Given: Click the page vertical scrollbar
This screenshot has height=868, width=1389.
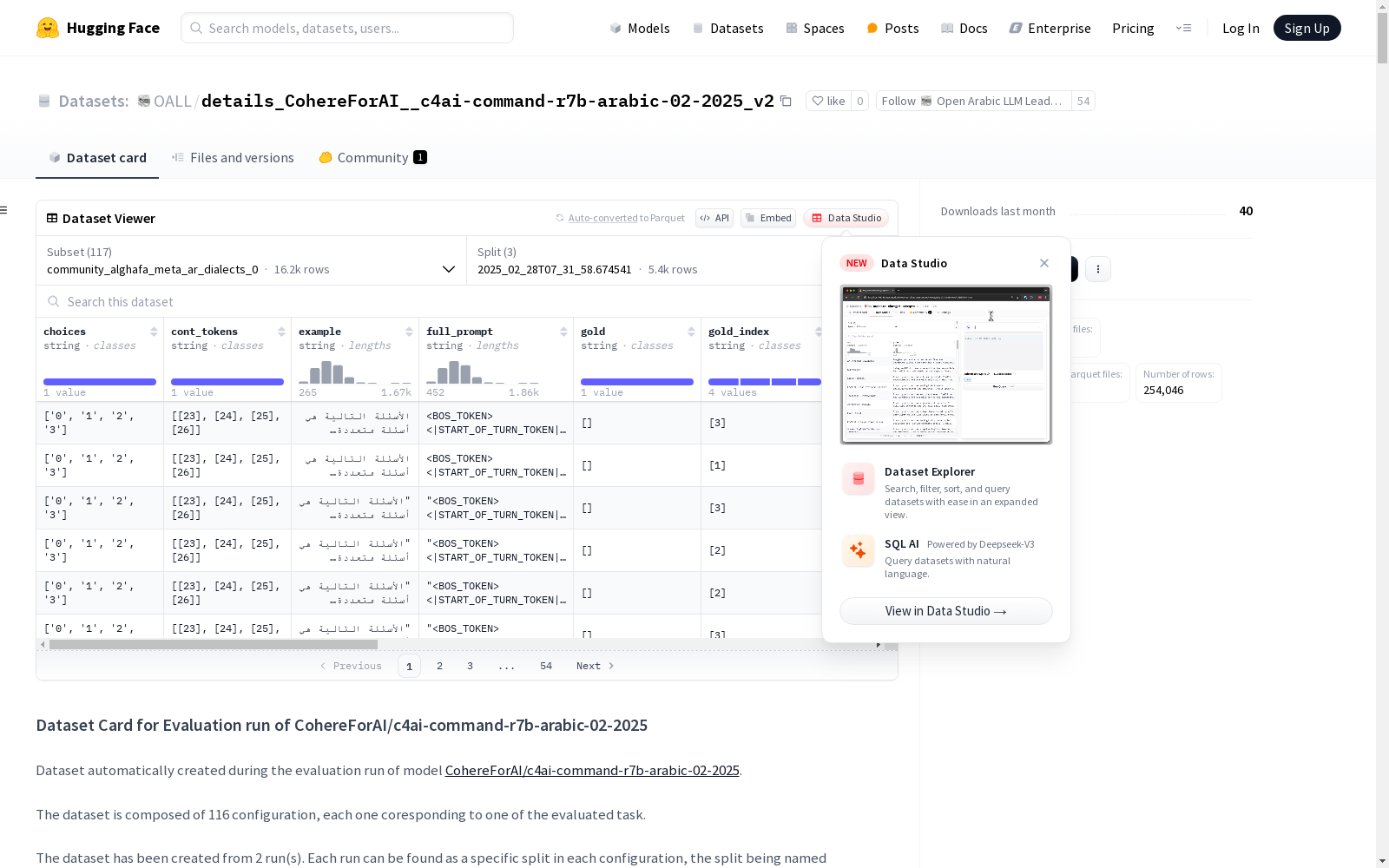Looking at the screenshot, I should point(1382,39).
